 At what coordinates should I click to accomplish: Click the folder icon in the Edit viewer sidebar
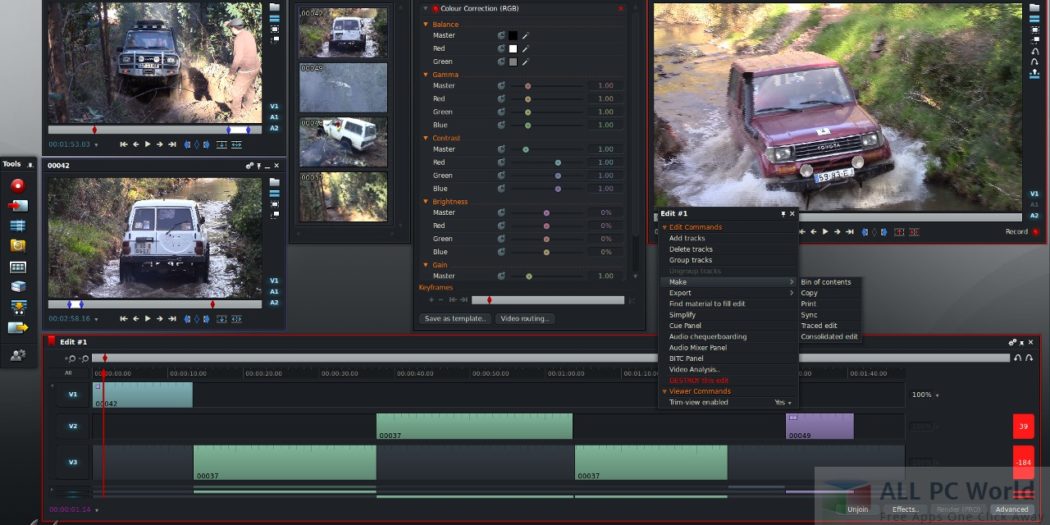tap(1035, 8)
